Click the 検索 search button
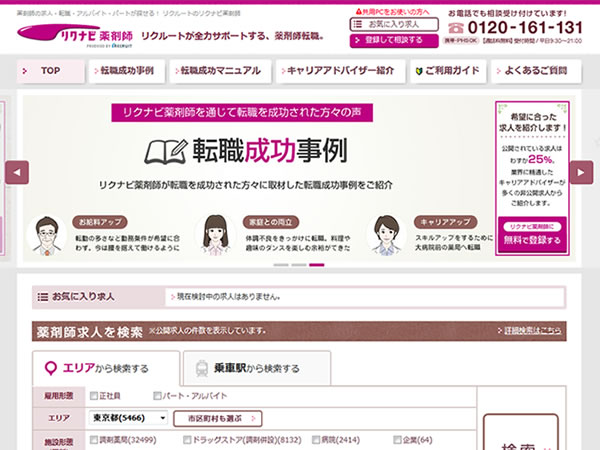600x450 pixels. [x=521, y=432]
